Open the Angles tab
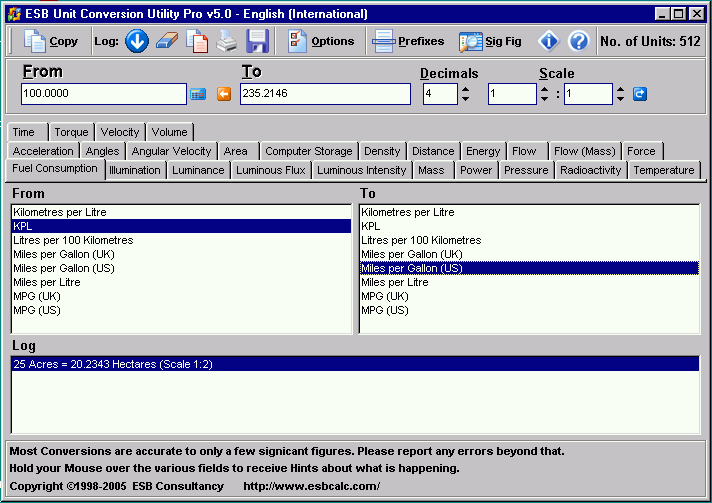Image resolution: width=712 pixels, height=503 pixels. pos(103,151)
